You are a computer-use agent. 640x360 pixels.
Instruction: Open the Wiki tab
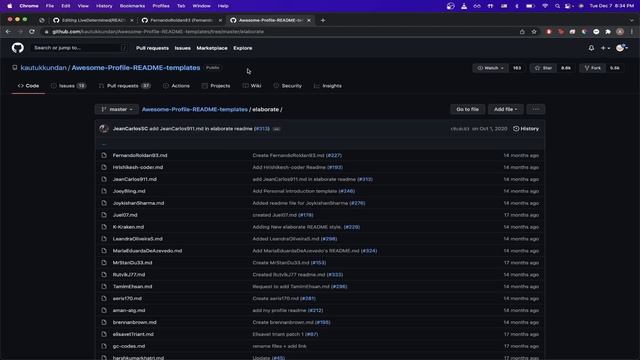(252, 86)
